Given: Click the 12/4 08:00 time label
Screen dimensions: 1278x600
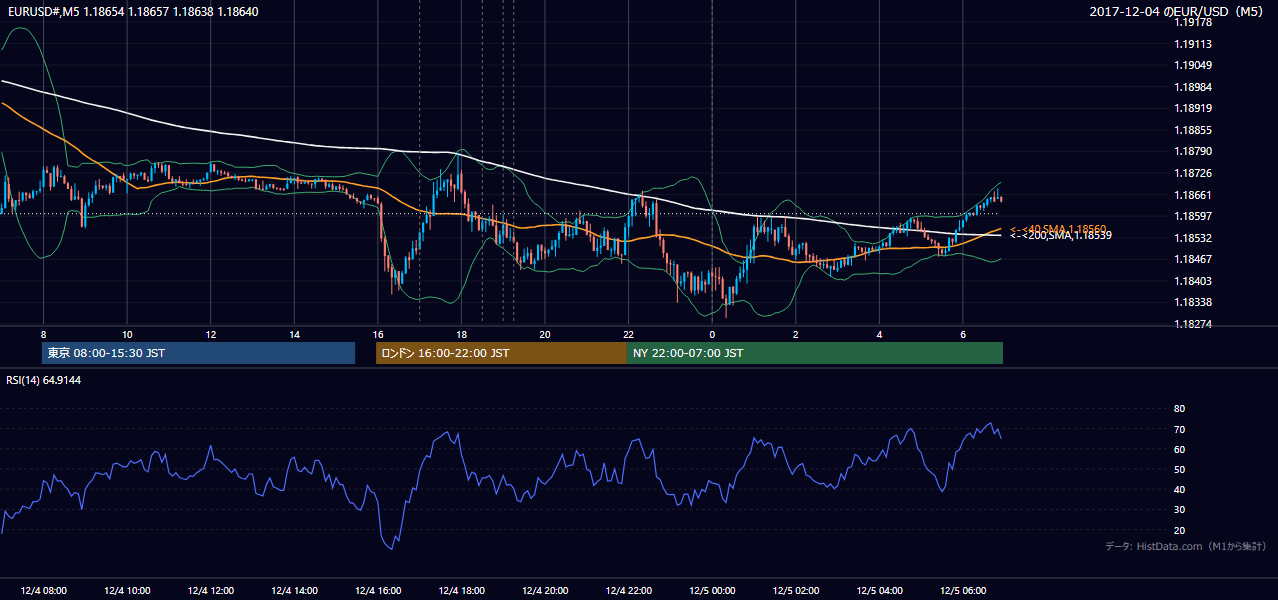Looking at the screenshot, I should (43, 591).
